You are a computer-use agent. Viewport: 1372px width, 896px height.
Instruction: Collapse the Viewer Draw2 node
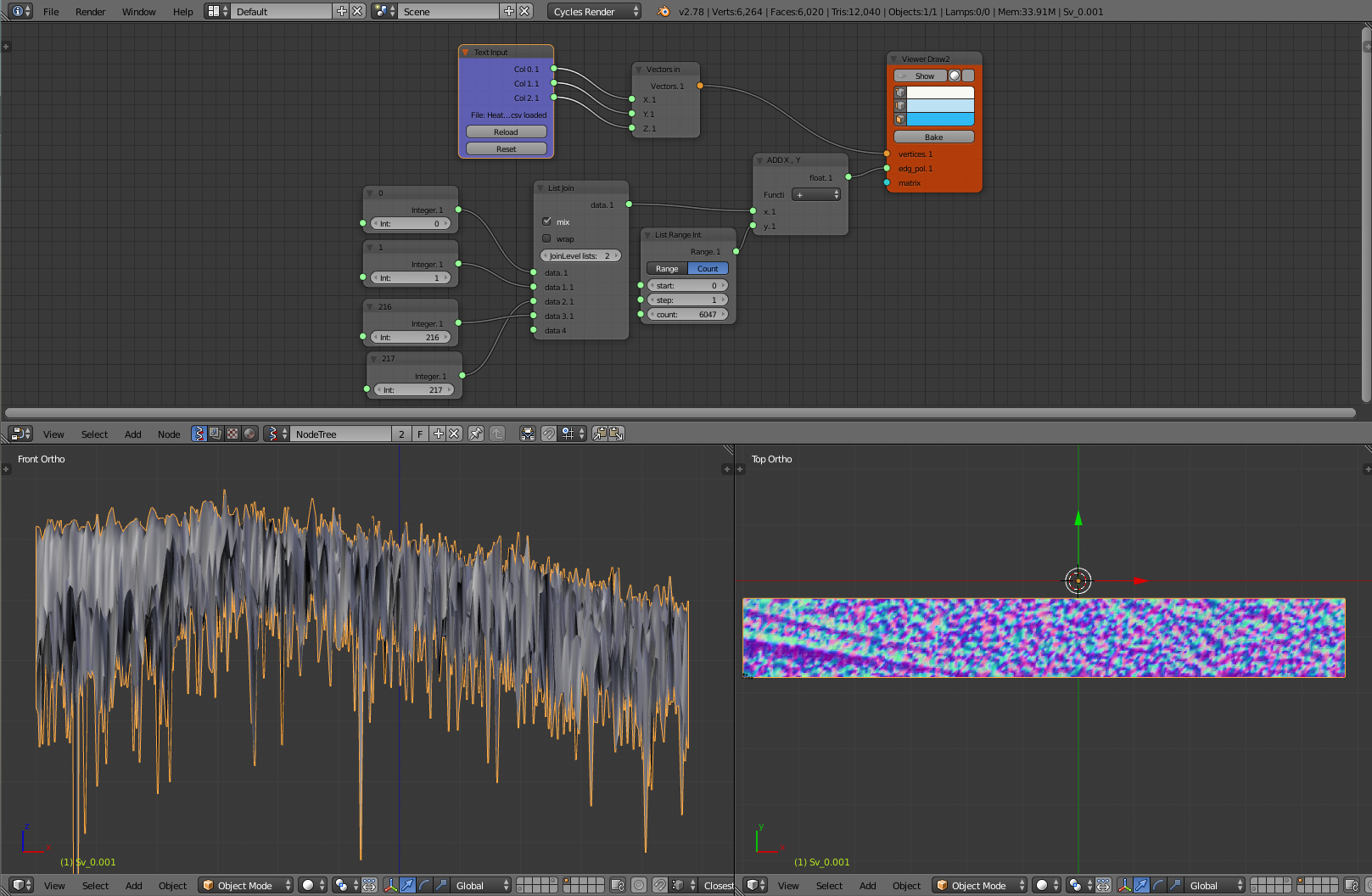click(893, 59)
